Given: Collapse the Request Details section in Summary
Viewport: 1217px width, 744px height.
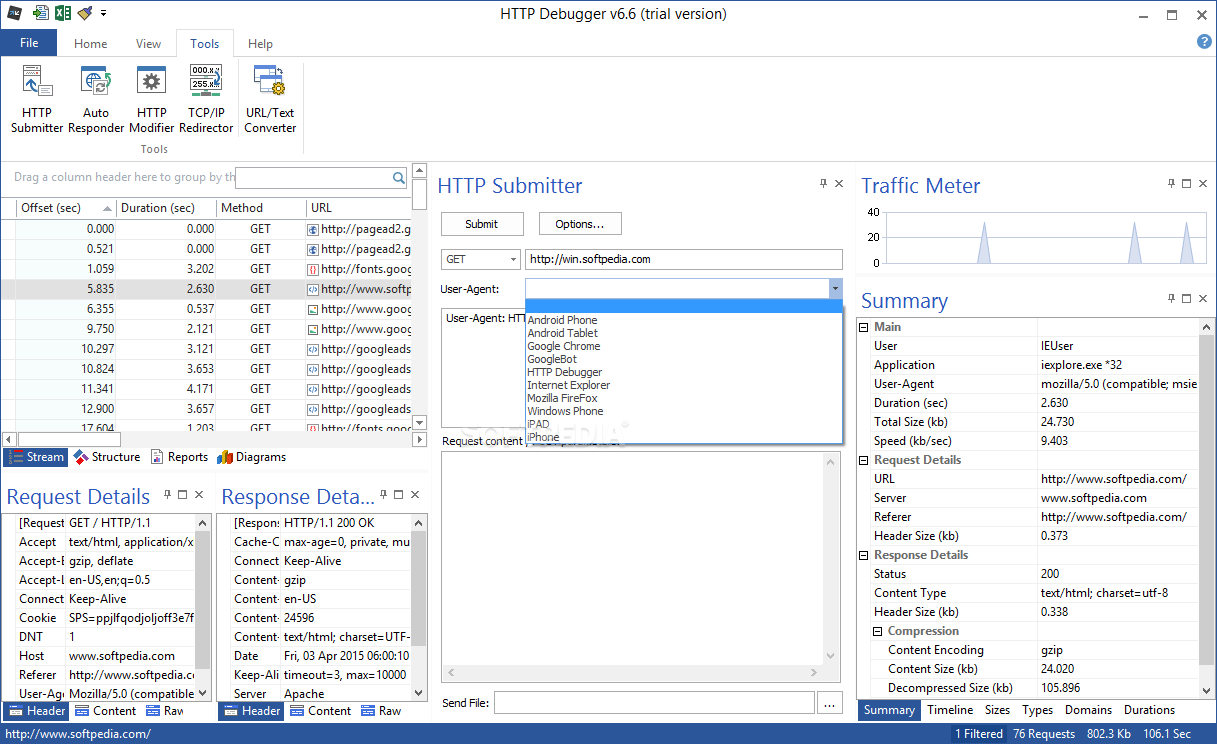Looking at the screenshot, I should tap(864, 460).
